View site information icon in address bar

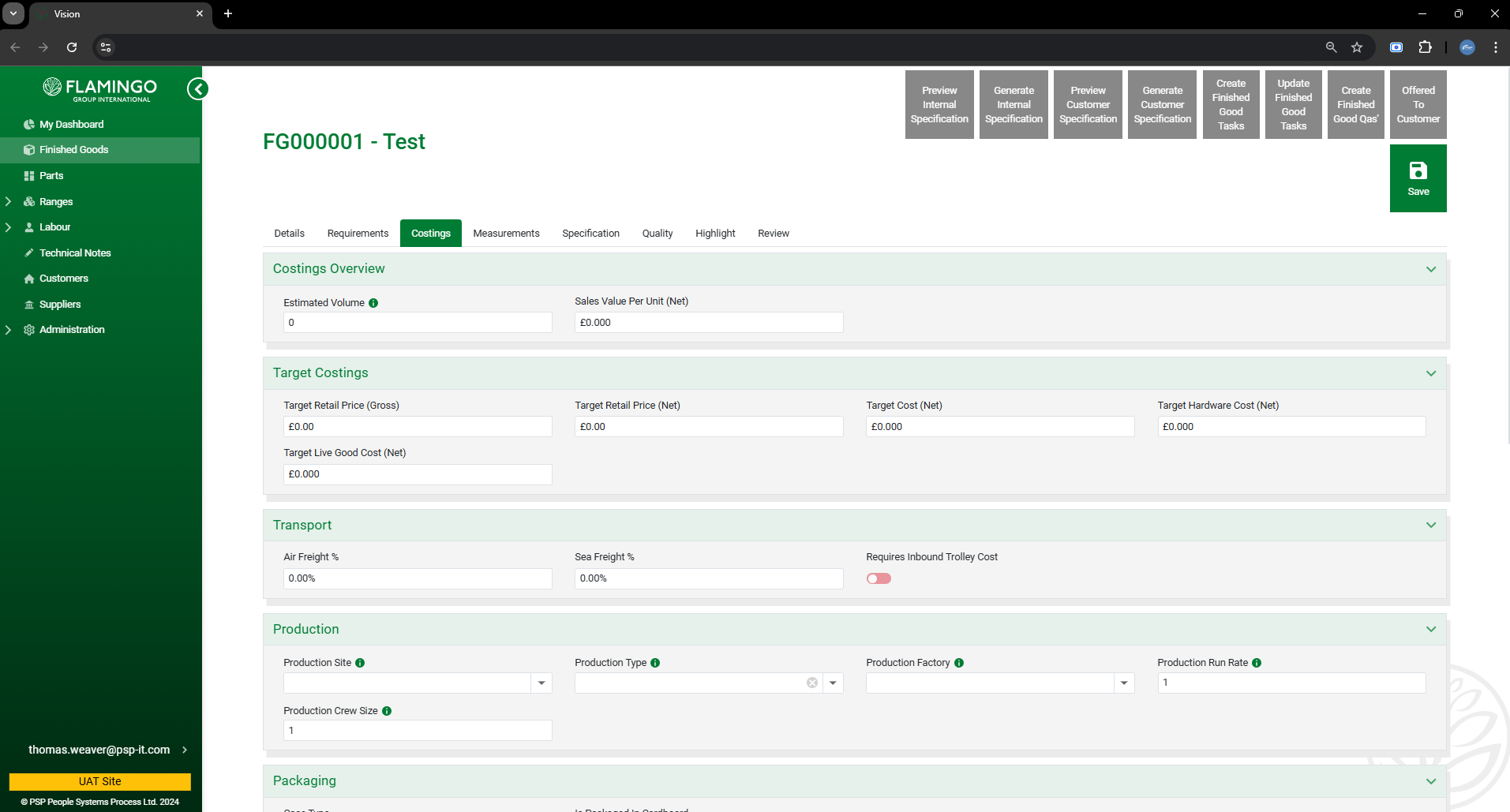pos(106,47)
